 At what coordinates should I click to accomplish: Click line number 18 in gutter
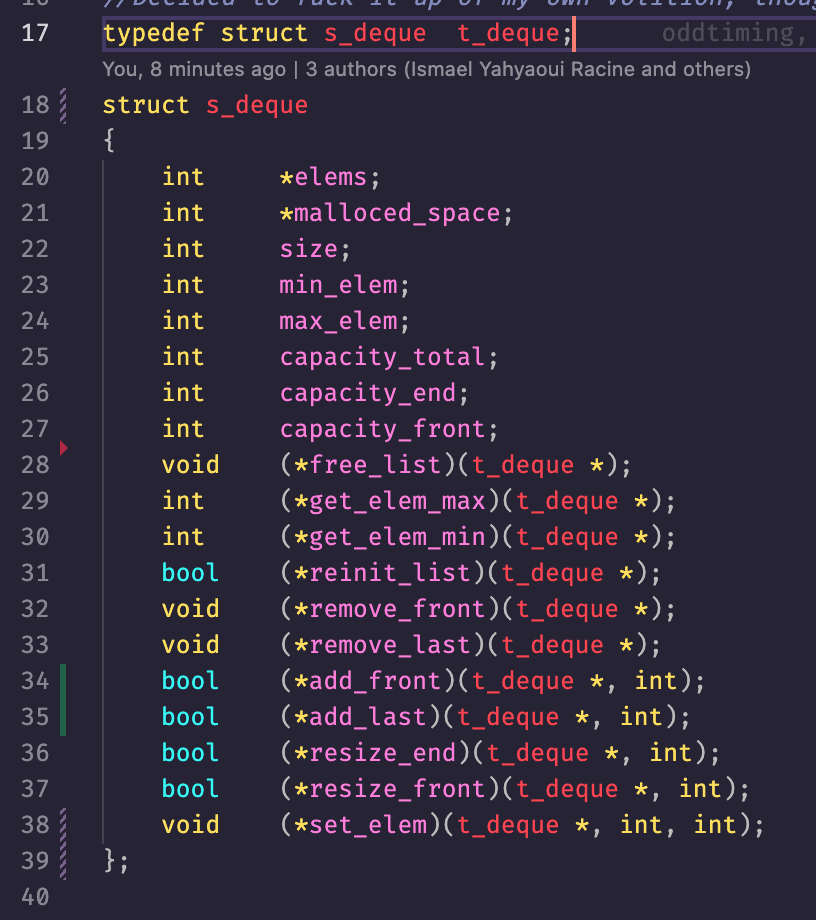[35, 105]
